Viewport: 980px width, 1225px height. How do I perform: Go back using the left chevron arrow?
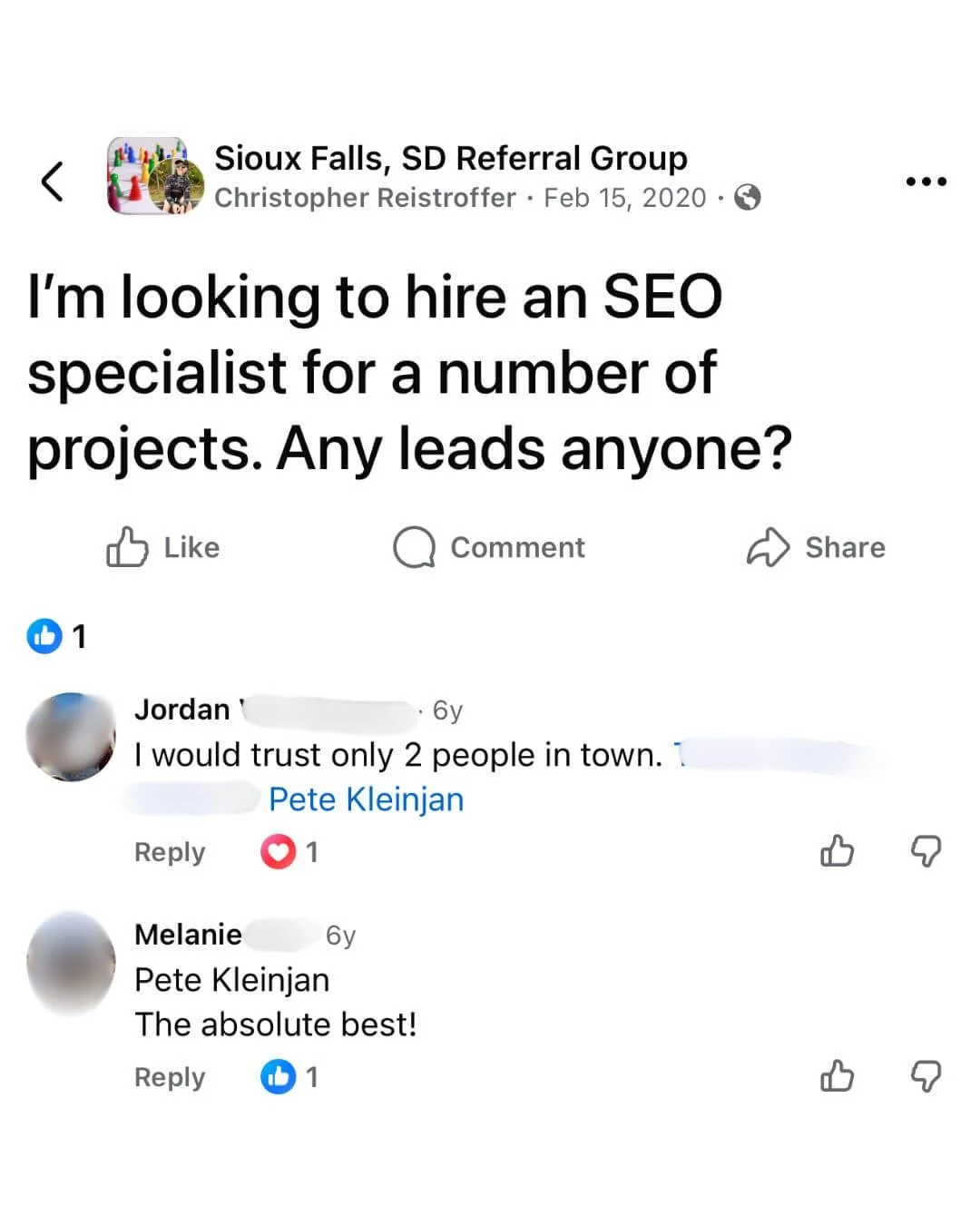pos(53,181)
